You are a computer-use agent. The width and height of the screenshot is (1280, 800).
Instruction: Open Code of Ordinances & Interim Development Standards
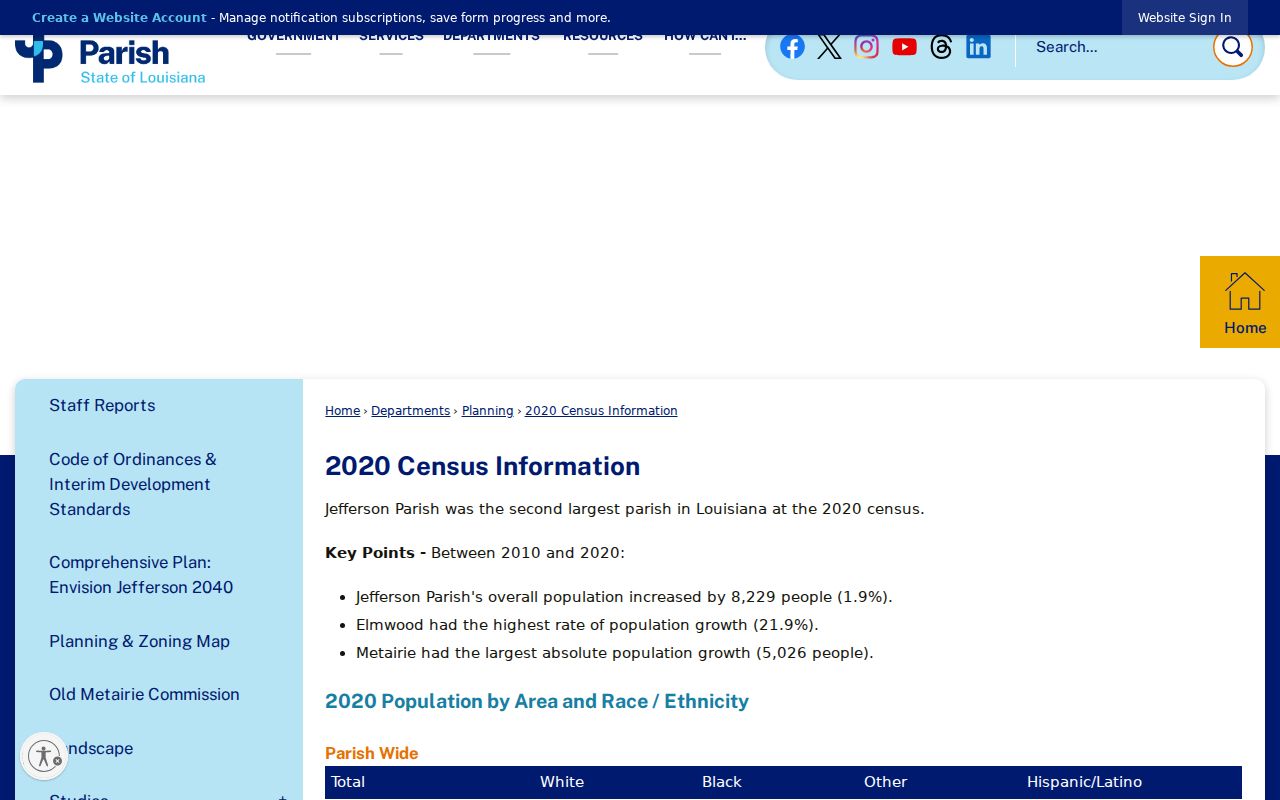pos(133,484)
